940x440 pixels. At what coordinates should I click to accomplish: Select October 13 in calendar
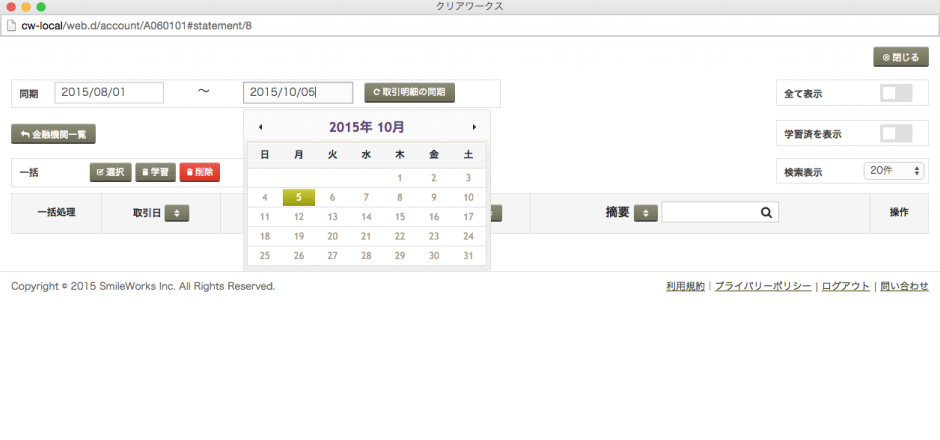[x=333, y=217]
